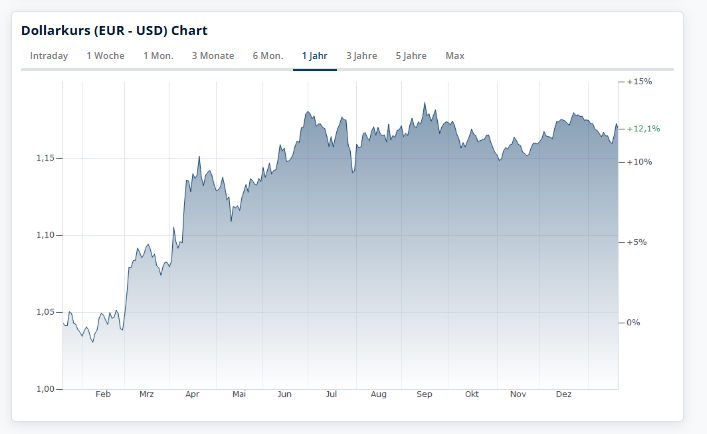The height and width of the screenshot is (434, 707).
Task: Switch to the Intraday tab
Action: click(49, 56)
